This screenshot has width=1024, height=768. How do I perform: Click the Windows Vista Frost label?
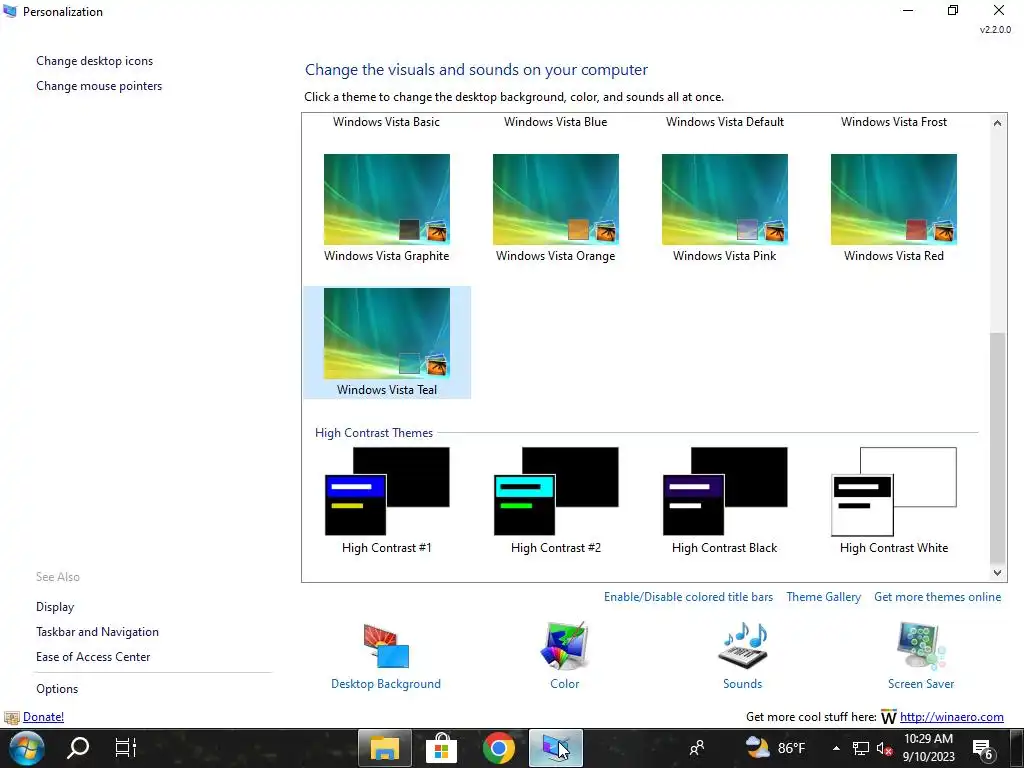pyautogui.click(x=894, y=121)
